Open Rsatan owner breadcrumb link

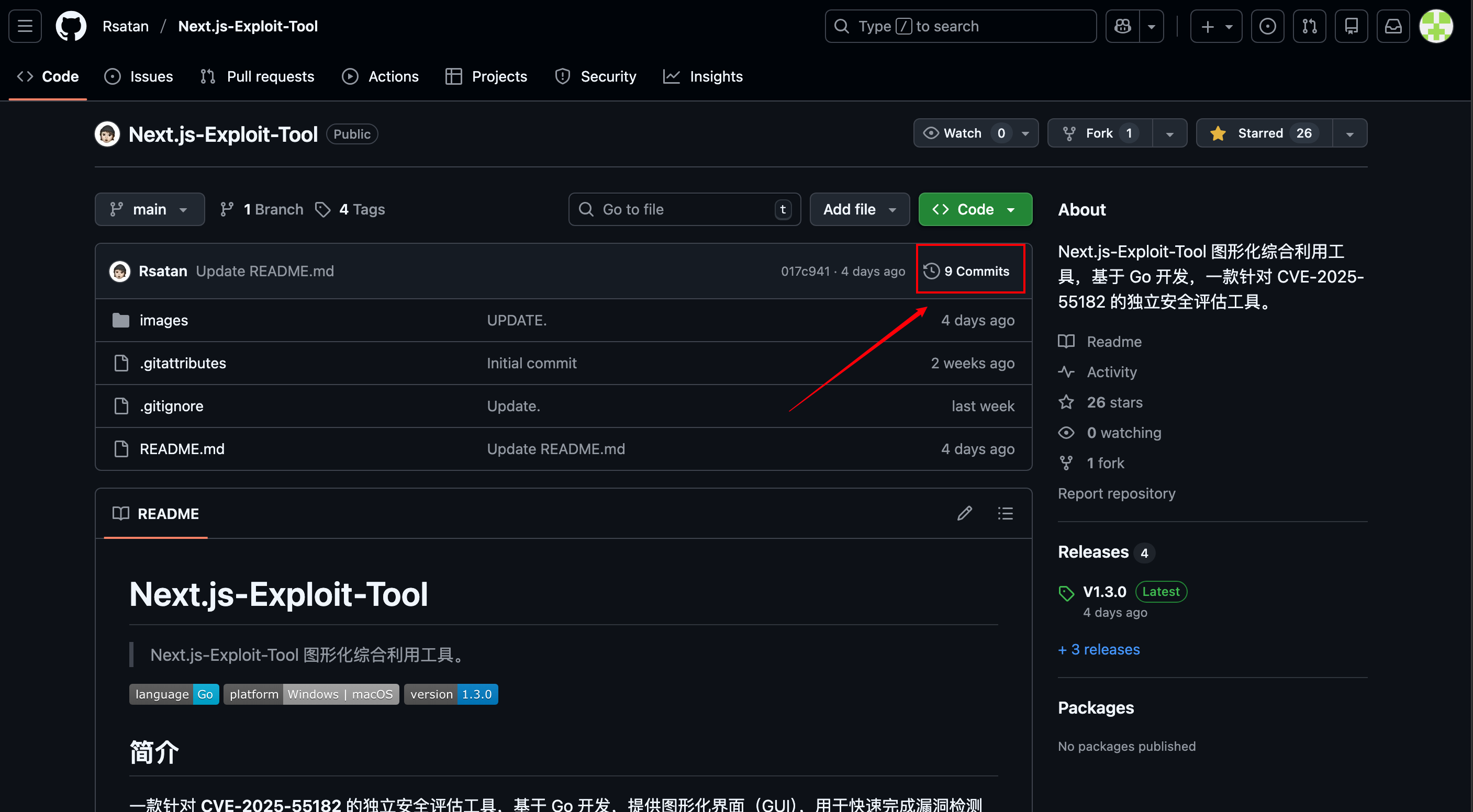click(x=125, y=26)
